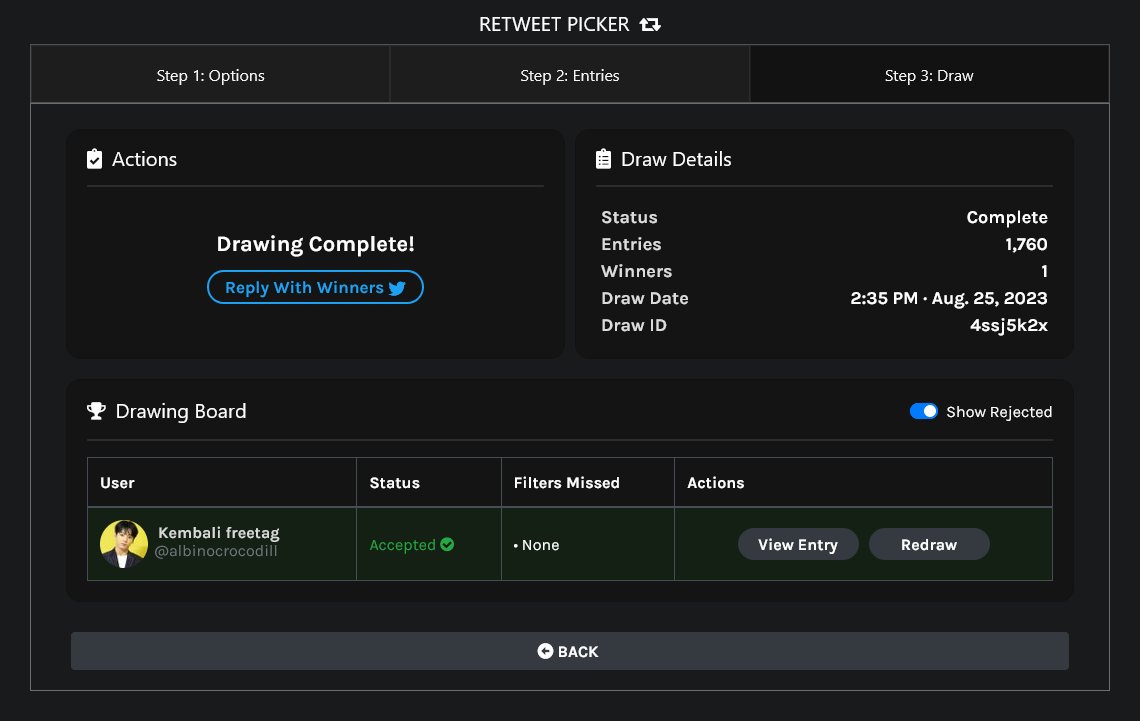
Task: Click the Drawing Complete! heading
Action: pyautogui.click(x=316, y=244)
